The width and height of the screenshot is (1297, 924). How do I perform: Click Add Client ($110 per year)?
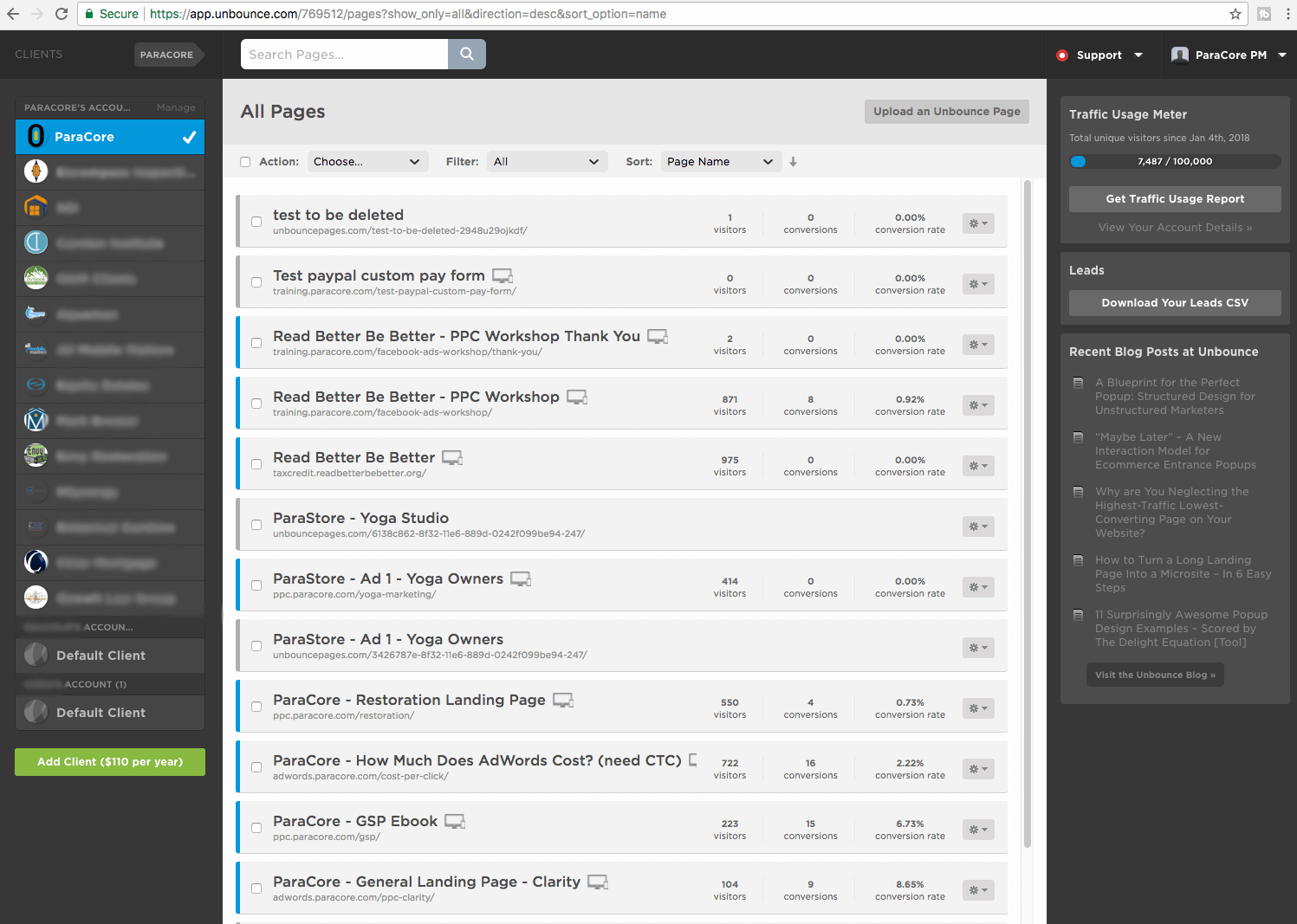[x=110, y=762]
